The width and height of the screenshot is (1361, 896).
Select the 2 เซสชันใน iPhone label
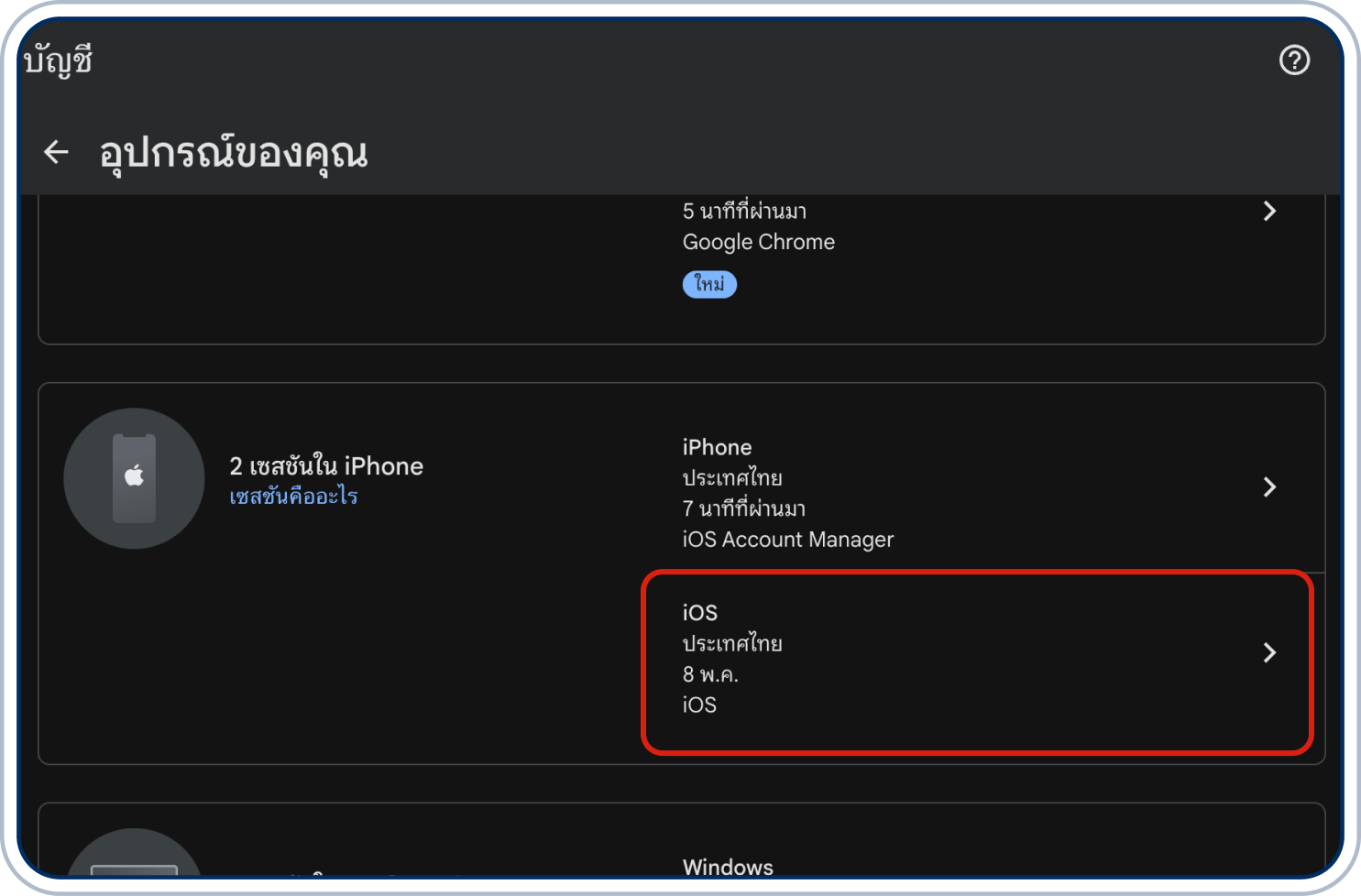(326, 466)
